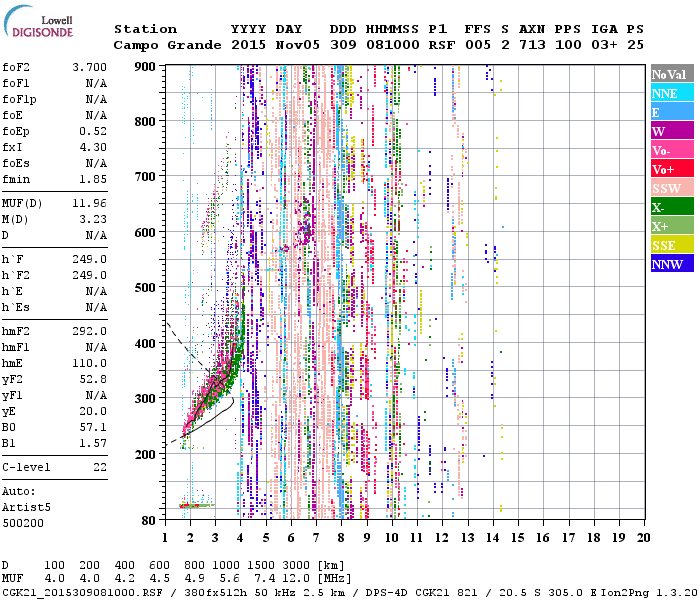
Task: Click the D N/A value
Action: [96, 235]
